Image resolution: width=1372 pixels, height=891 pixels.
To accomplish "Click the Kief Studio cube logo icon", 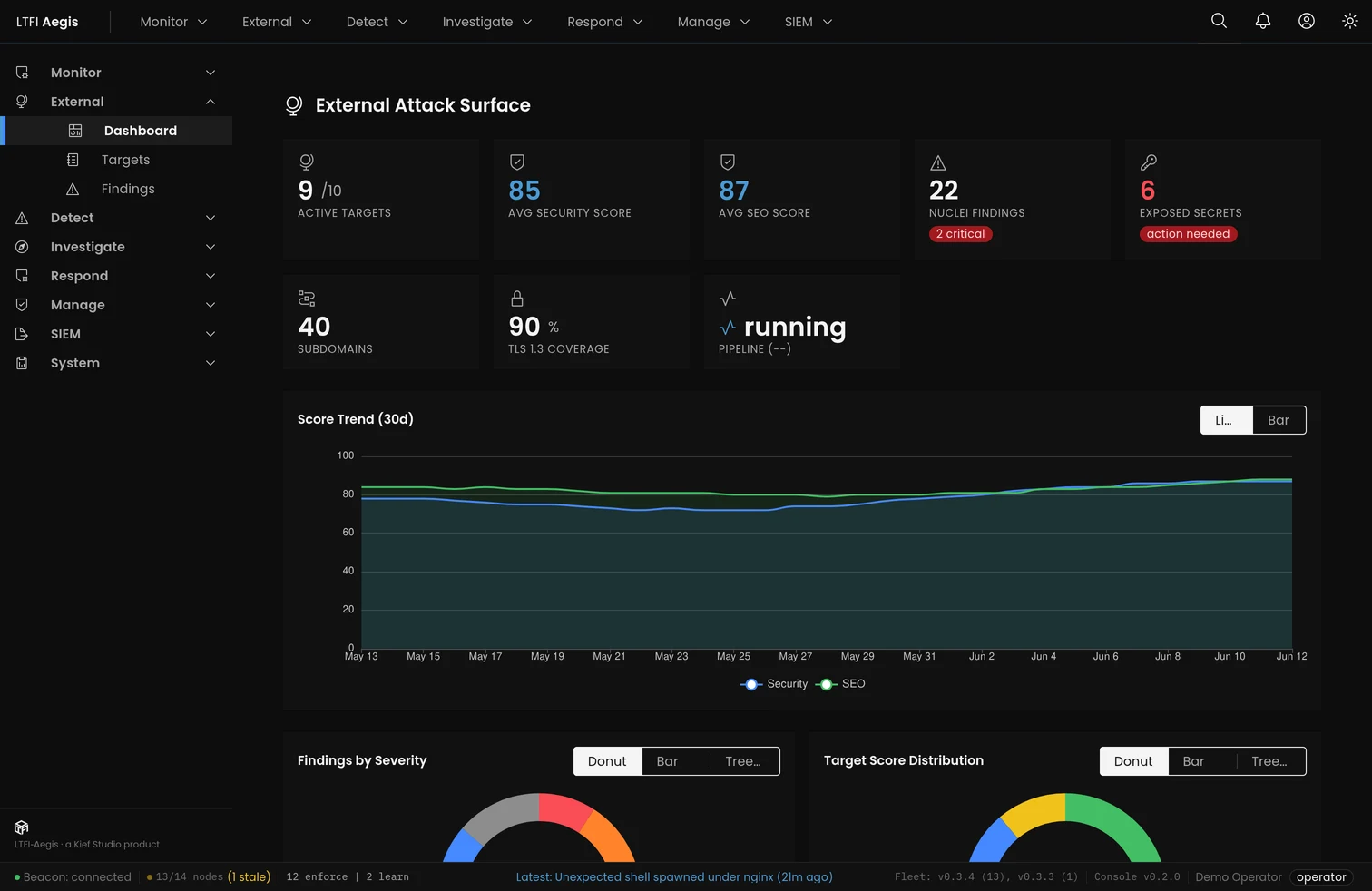I will pos(22,827).
